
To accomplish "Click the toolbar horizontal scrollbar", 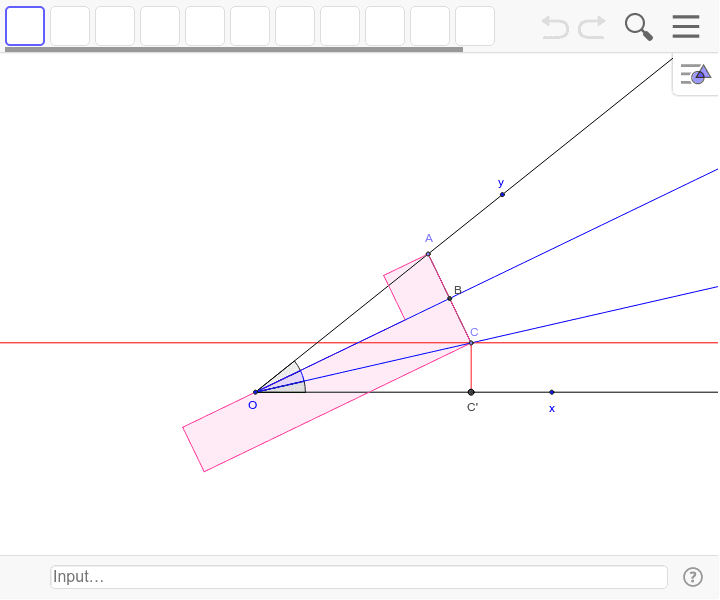I will pyautogui.click(x=234, y=49).
